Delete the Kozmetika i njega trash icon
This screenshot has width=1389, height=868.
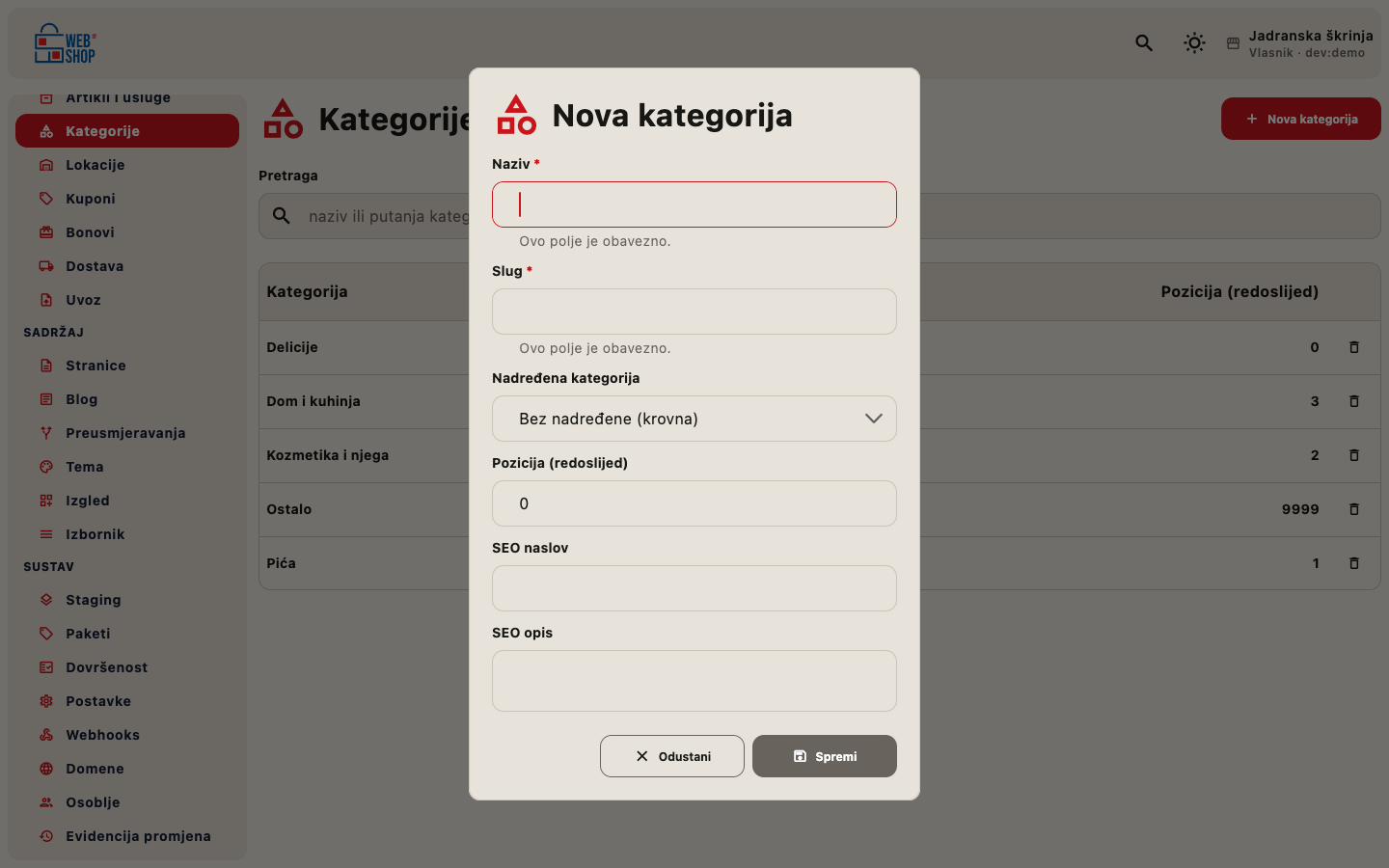1354,455
